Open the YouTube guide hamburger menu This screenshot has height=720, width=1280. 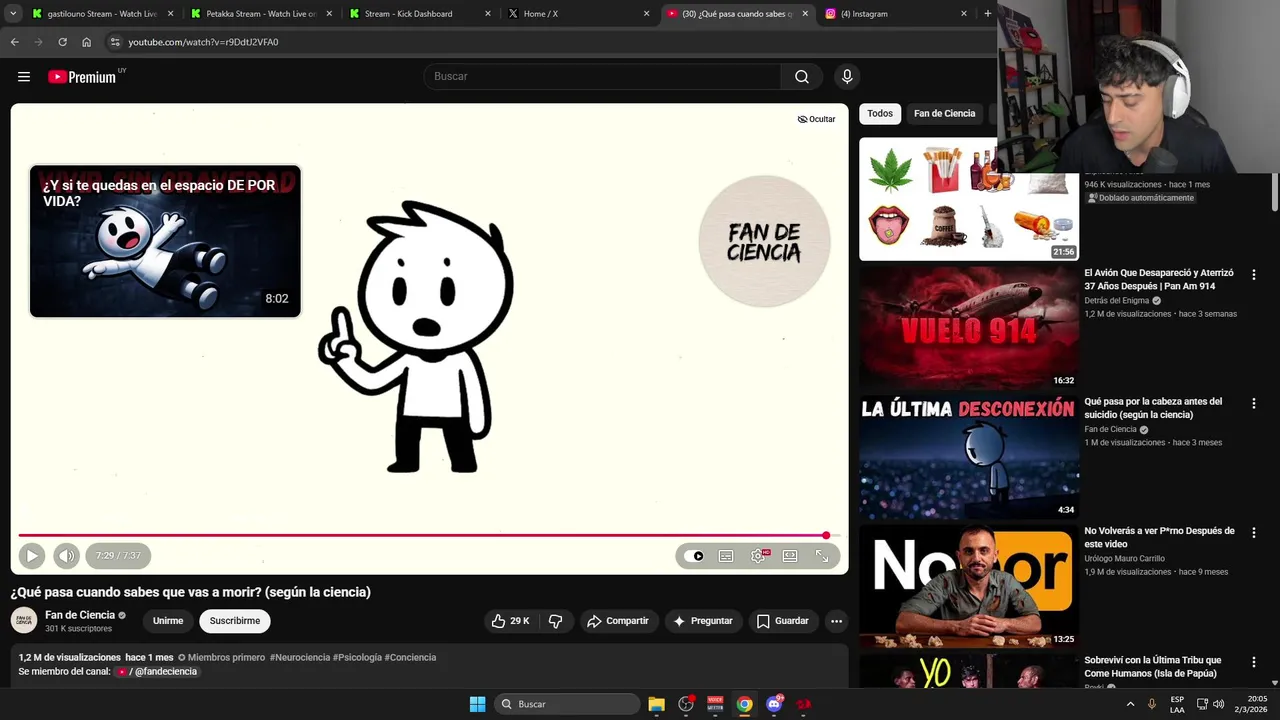[24, 77]
